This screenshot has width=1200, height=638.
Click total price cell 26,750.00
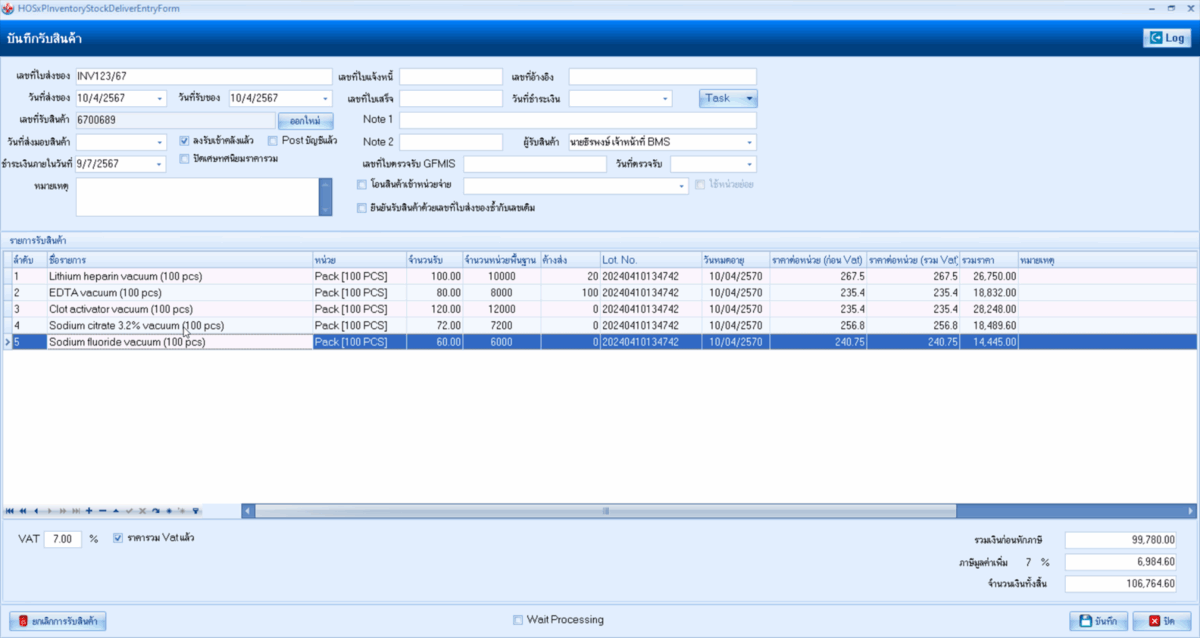pyautogui.click(x=988, y=276)
